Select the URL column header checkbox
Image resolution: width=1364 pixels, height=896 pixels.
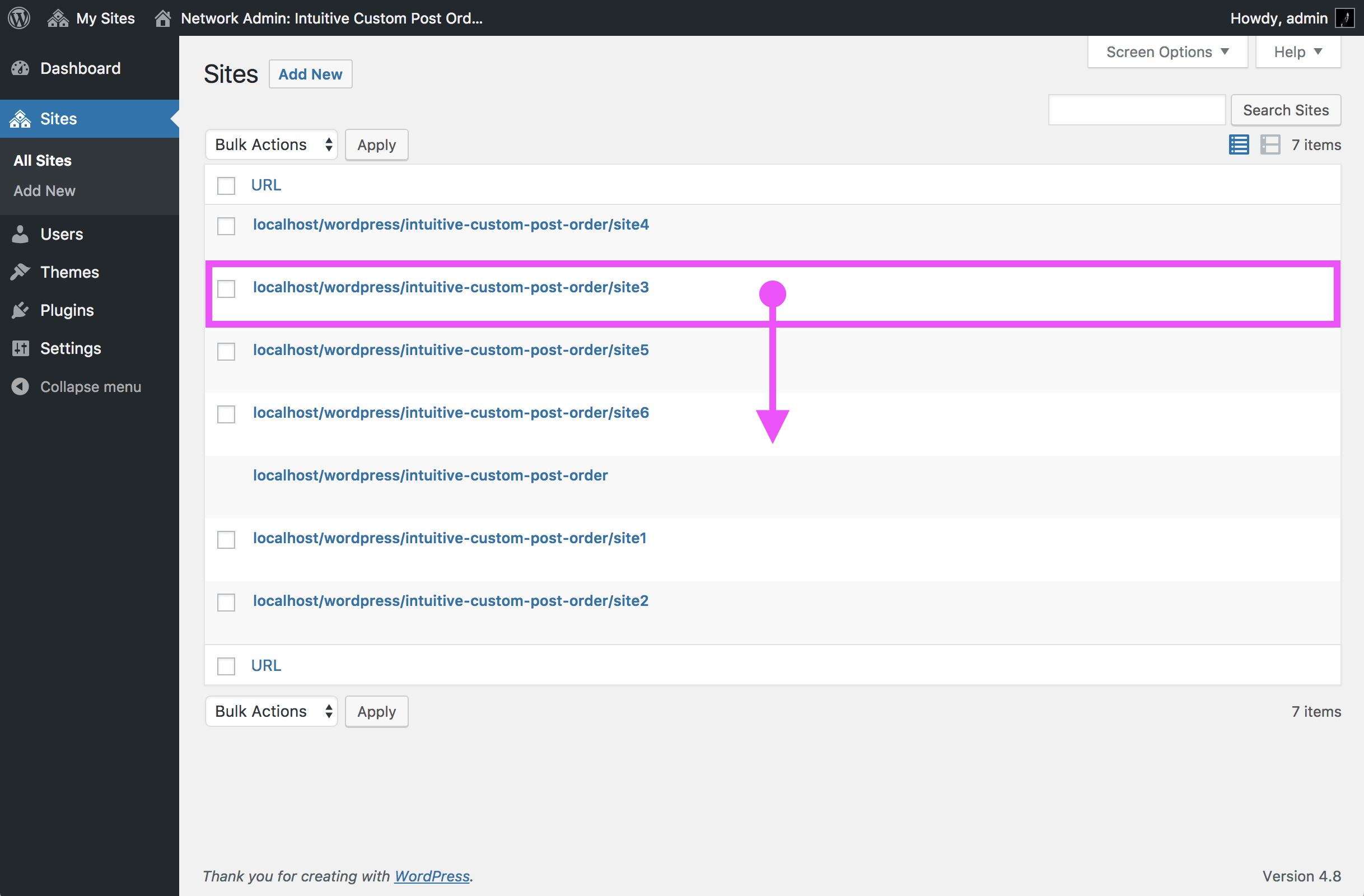pos(226,184)
